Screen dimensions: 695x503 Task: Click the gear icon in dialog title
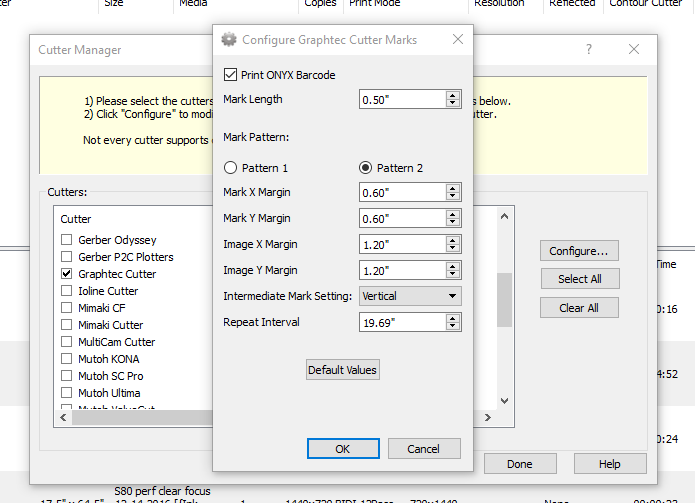click(x=229, y=39)
